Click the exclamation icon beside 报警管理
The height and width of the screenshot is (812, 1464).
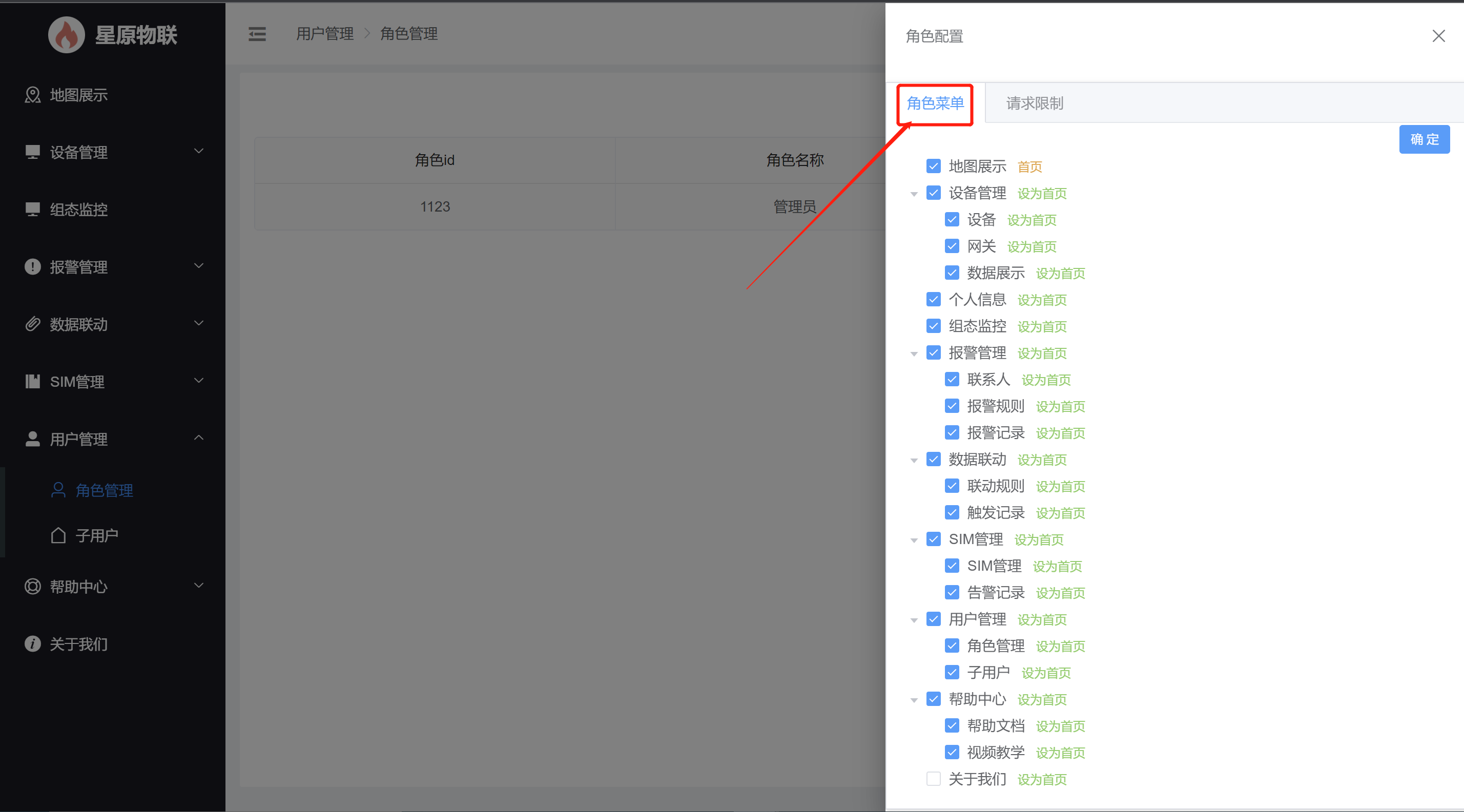32,266
